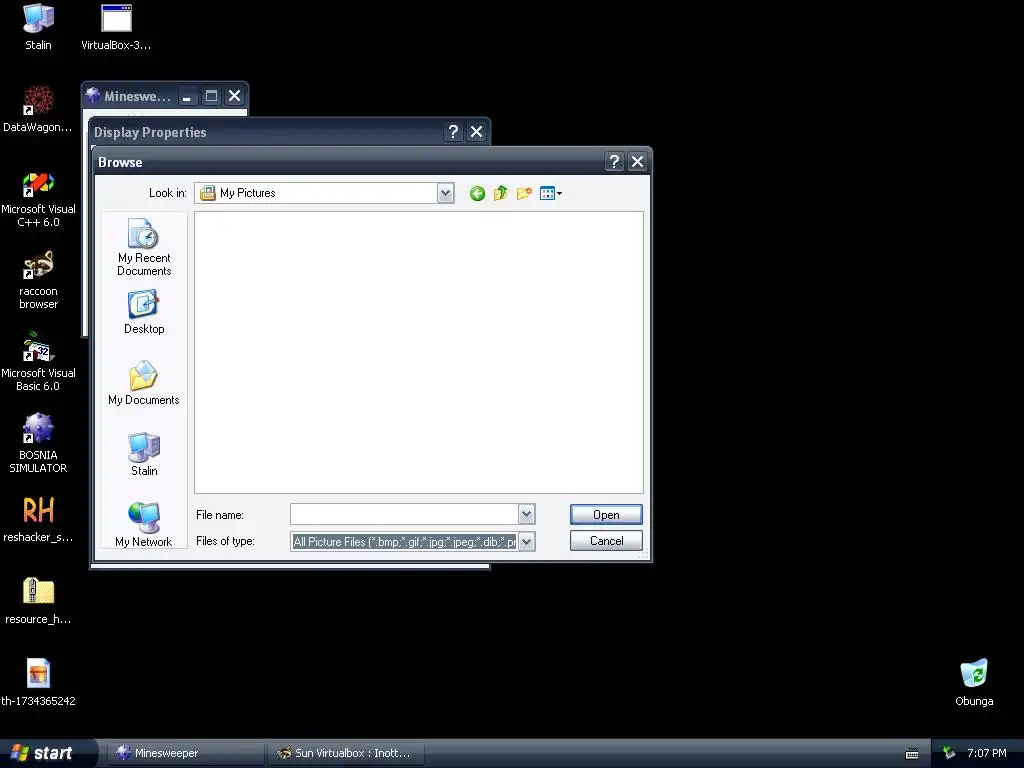Switch to Minesweeper taskbar button
Image resolution: width=1024 pixels, height=768 pixels.
[185, 753]
